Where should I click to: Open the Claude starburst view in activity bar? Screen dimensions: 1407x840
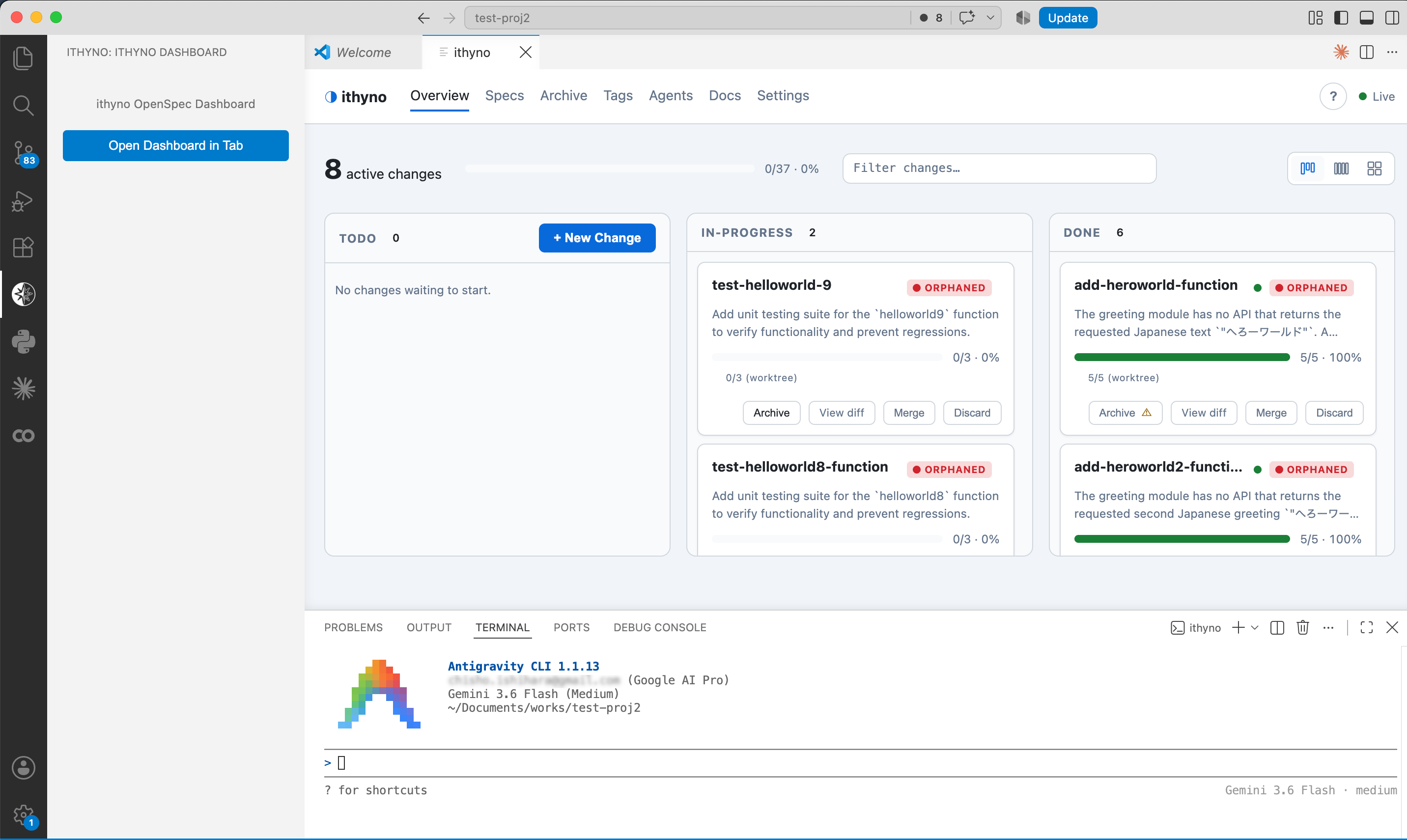click(23, 388)
